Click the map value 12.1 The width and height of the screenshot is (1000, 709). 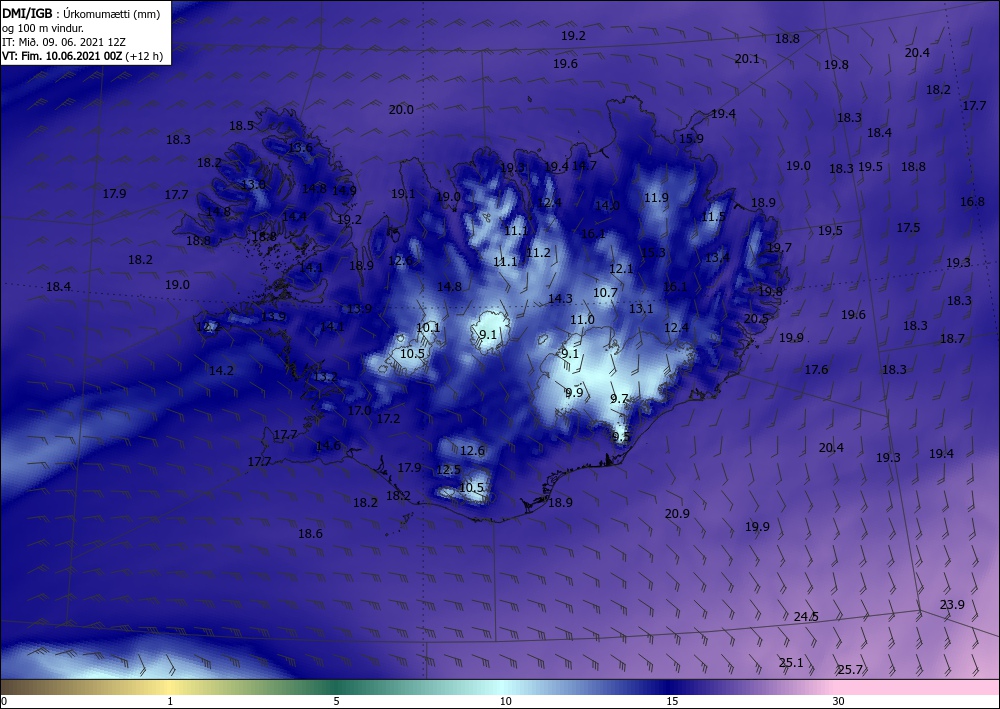[621, 269]
